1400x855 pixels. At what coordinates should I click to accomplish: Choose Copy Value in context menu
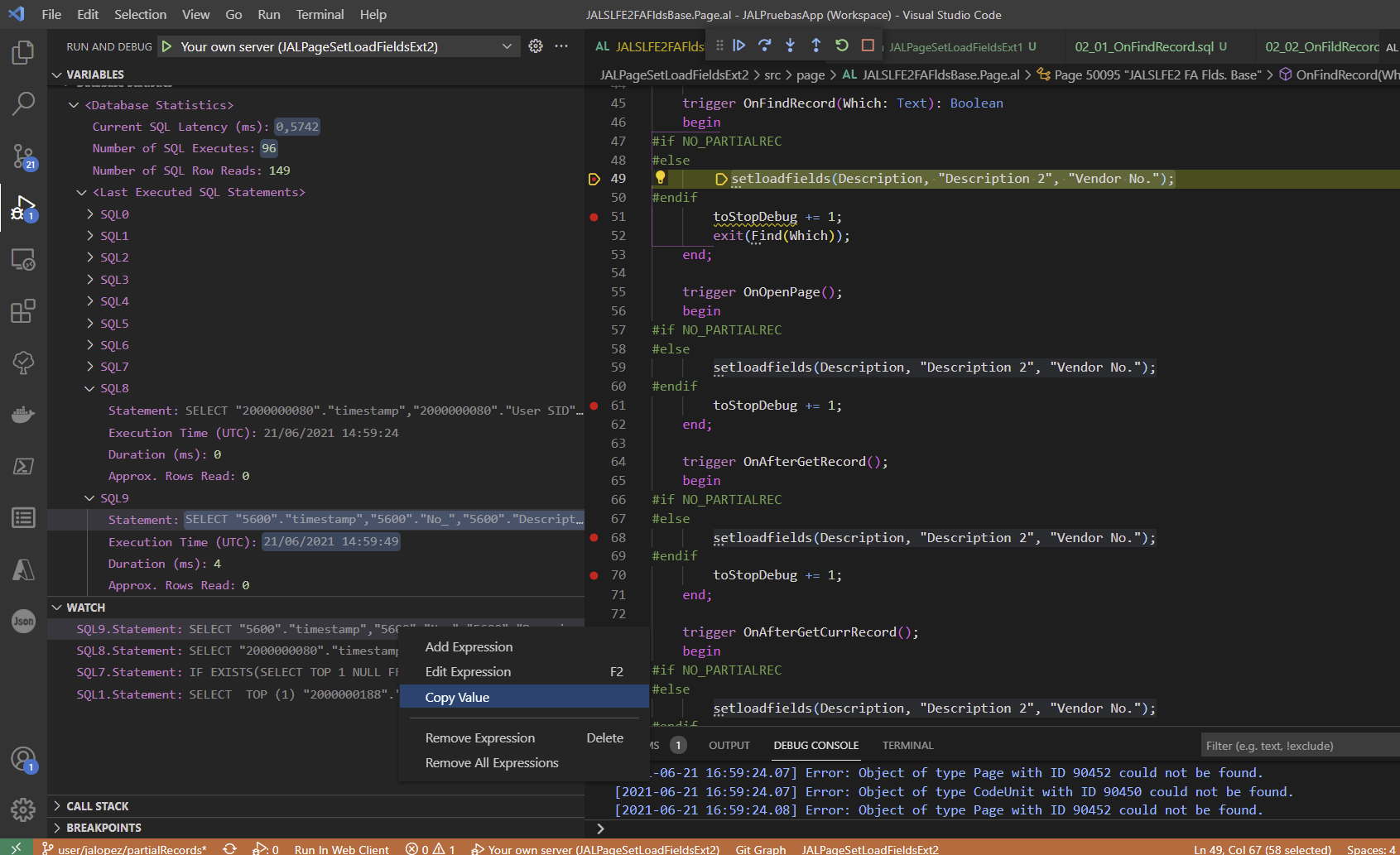(524, 697)
